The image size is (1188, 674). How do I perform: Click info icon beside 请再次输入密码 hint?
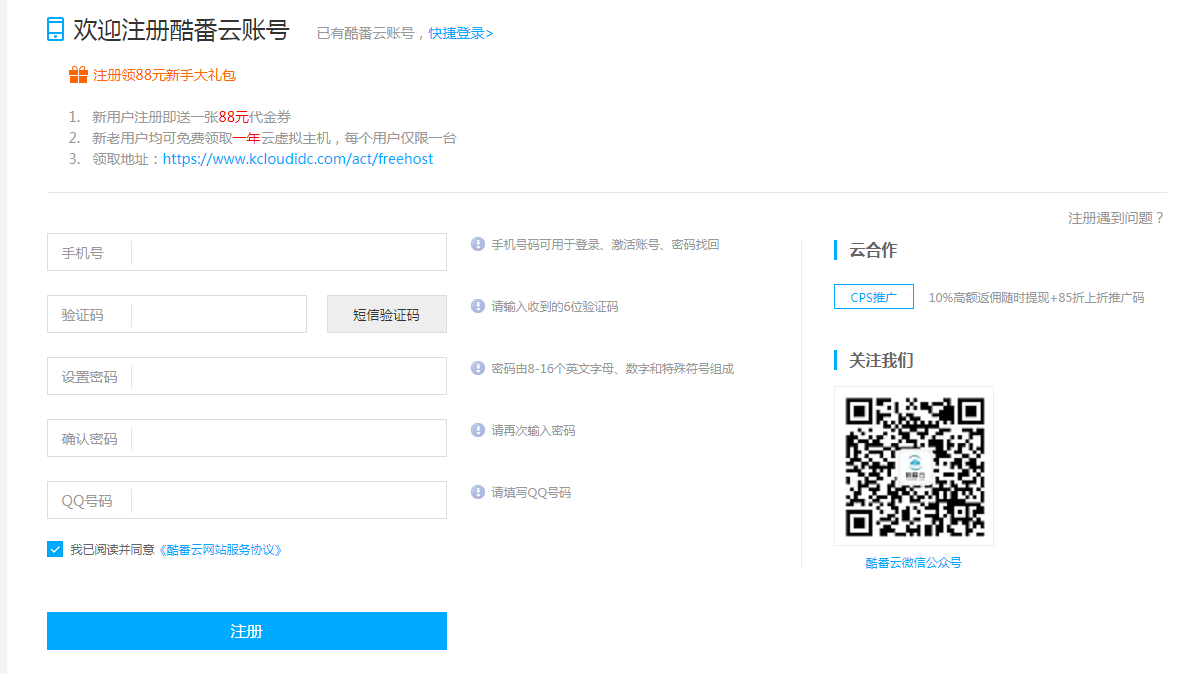pyautogui.click(x=477, y=430)
